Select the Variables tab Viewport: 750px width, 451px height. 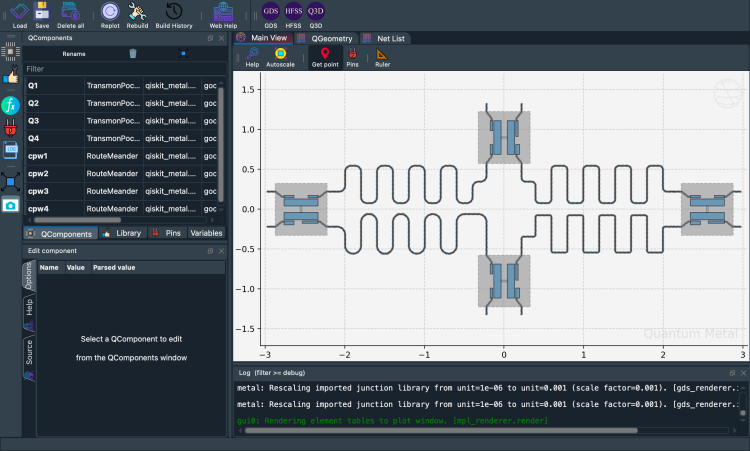coord(206,233)
